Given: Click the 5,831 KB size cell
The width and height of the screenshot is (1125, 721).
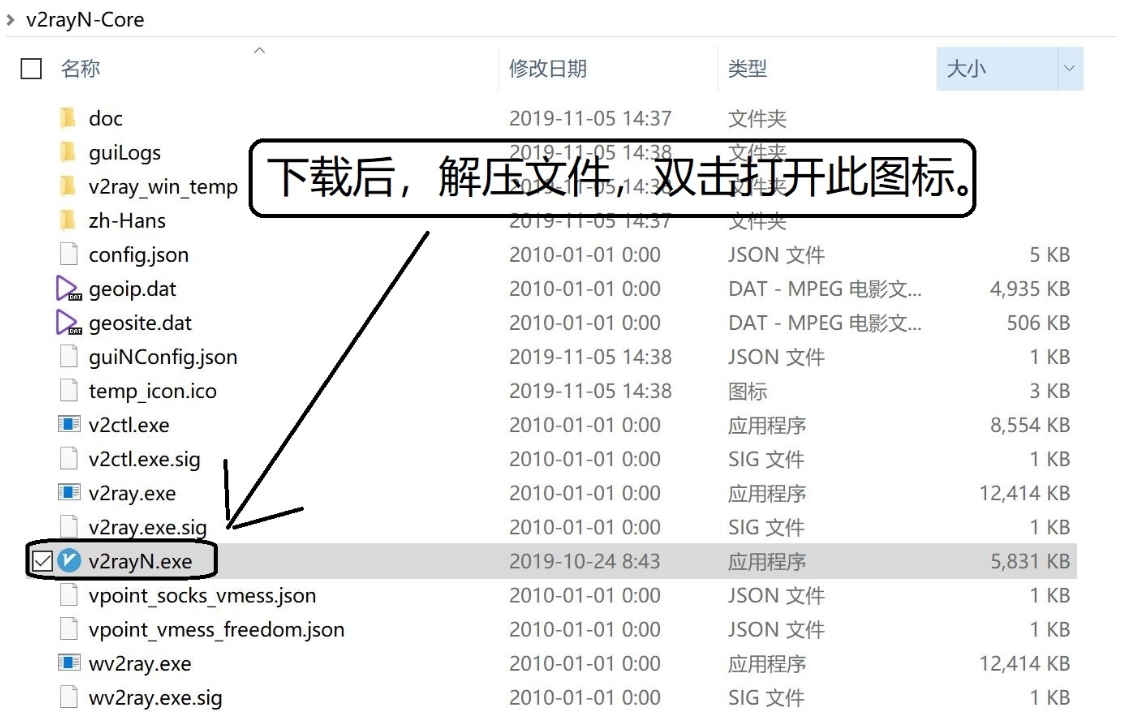Looking at the screenshot, I should 1030,561.
